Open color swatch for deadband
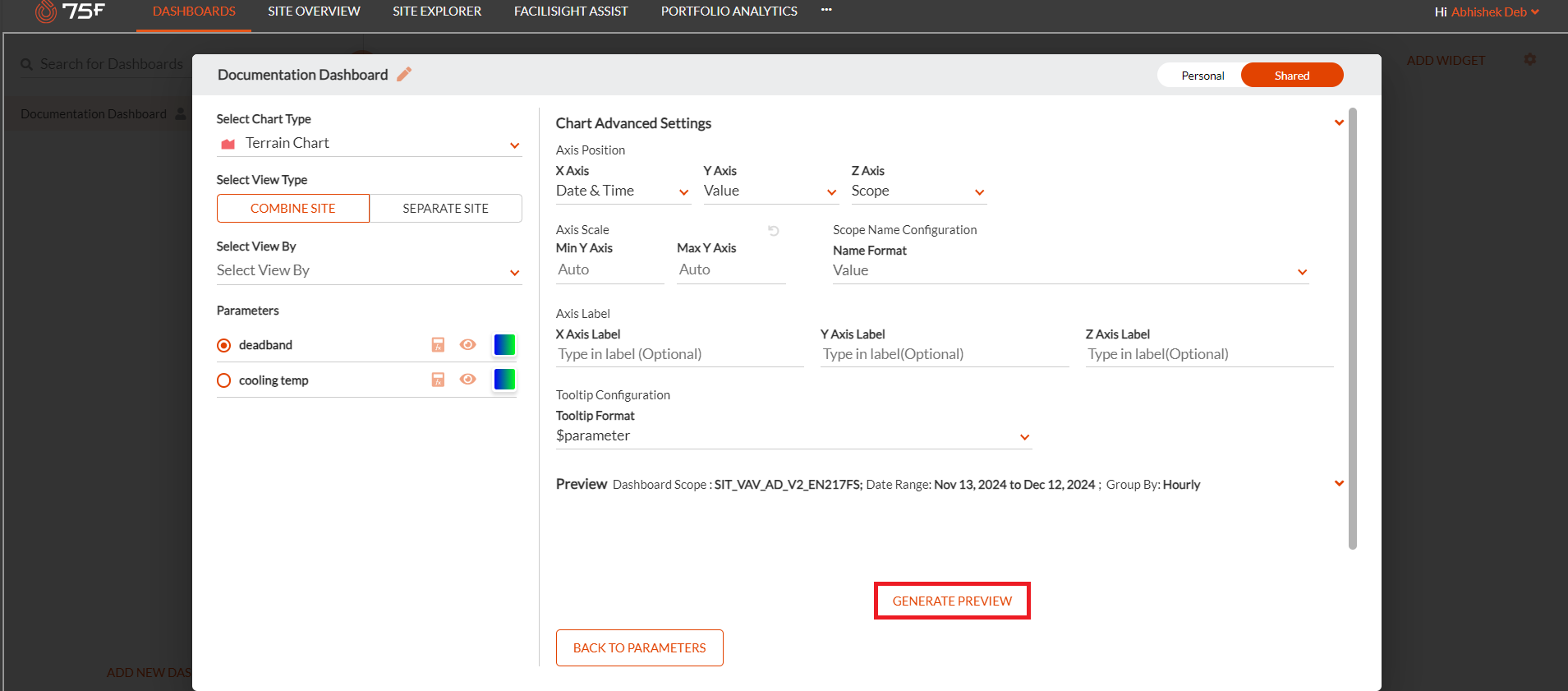 [504, 345]
